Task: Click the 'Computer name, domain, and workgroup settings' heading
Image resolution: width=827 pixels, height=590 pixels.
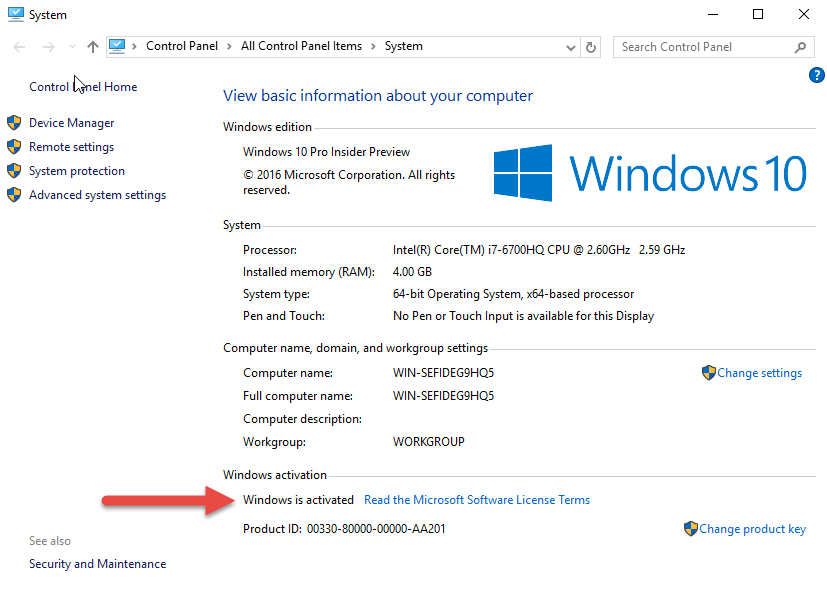Action: [x=355, y=348]
